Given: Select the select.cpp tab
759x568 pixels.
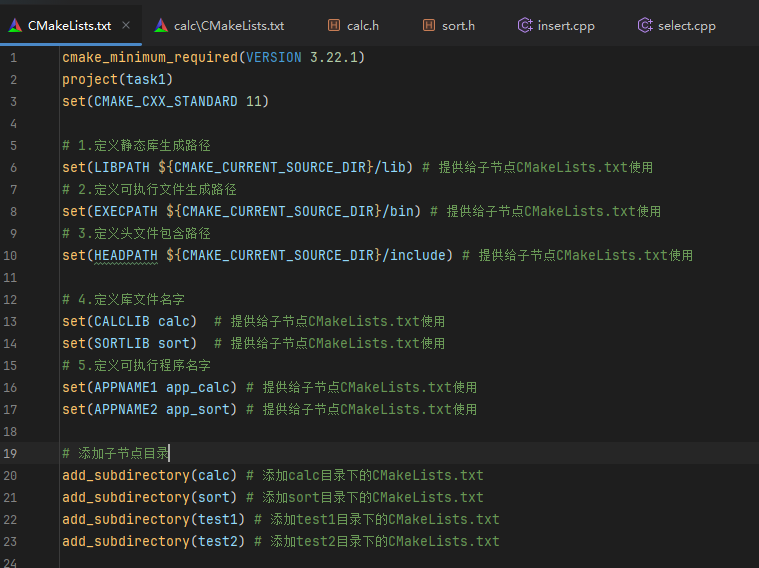Looking at the screenshot, I should coord(686,26).
